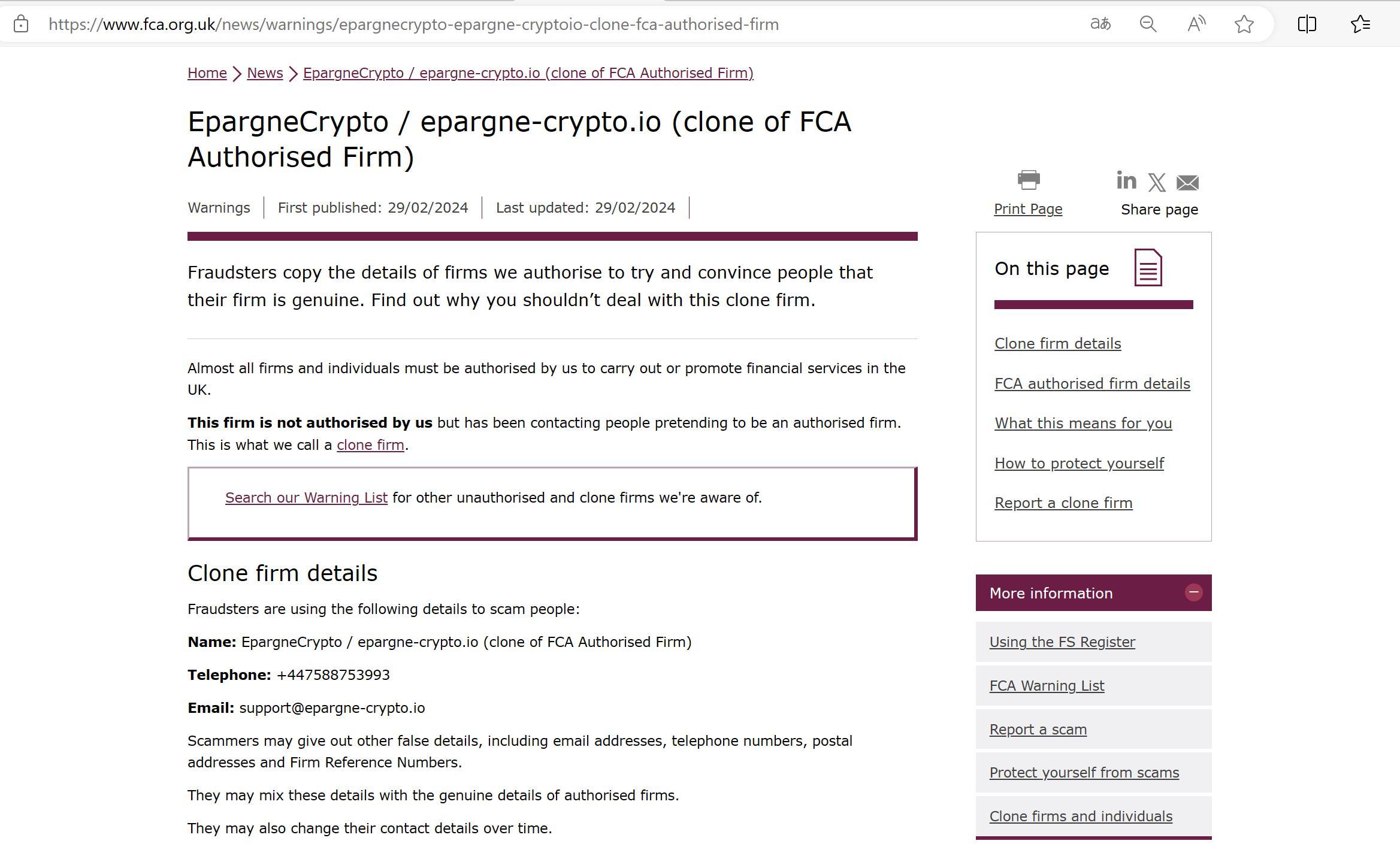Open Using the FS Register link
Image resolution: width=1400 pixels, height=862 pixels.
point(1062,642)
